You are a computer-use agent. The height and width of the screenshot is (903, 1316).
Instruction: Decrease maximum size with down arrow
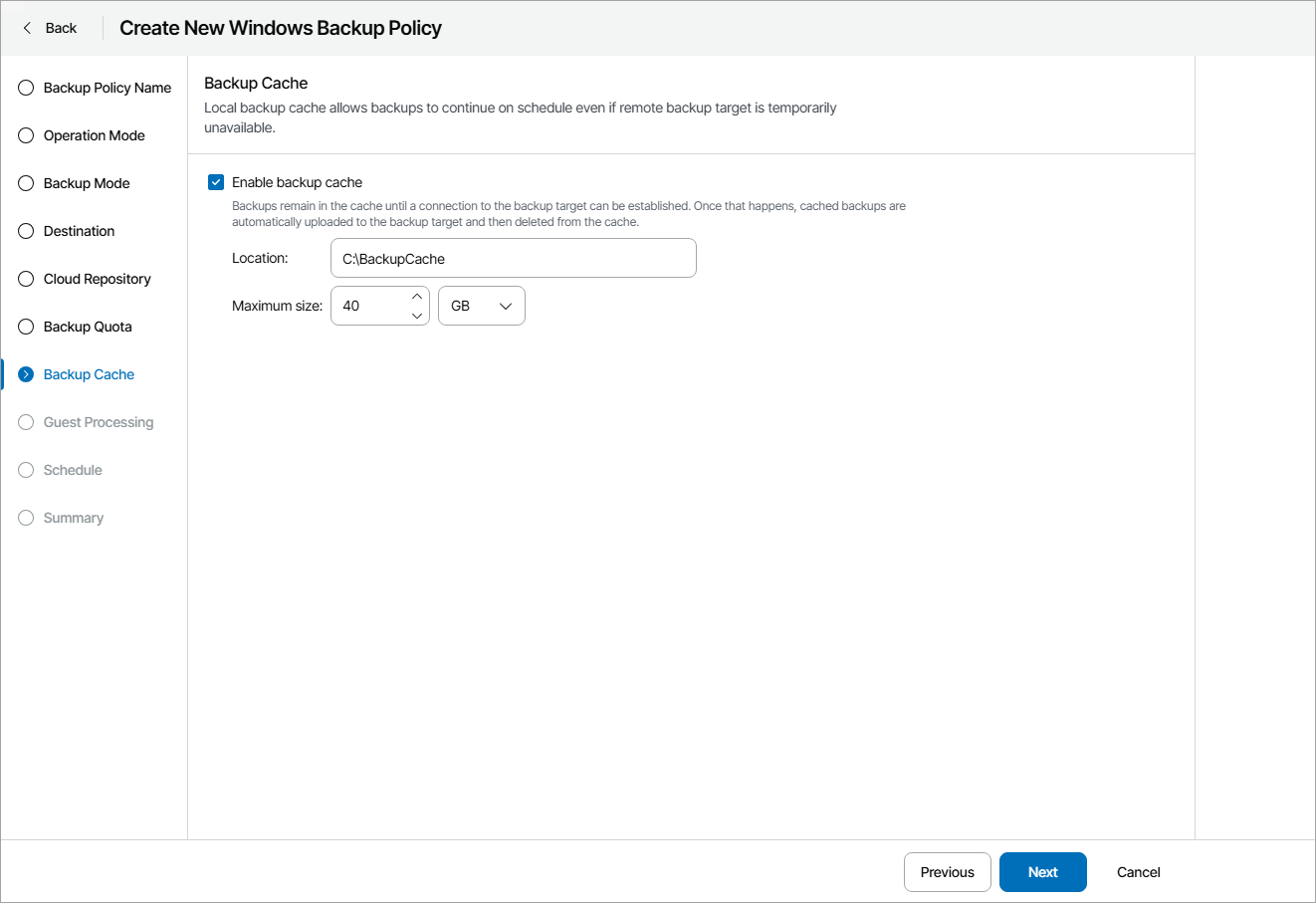point(417,316)
